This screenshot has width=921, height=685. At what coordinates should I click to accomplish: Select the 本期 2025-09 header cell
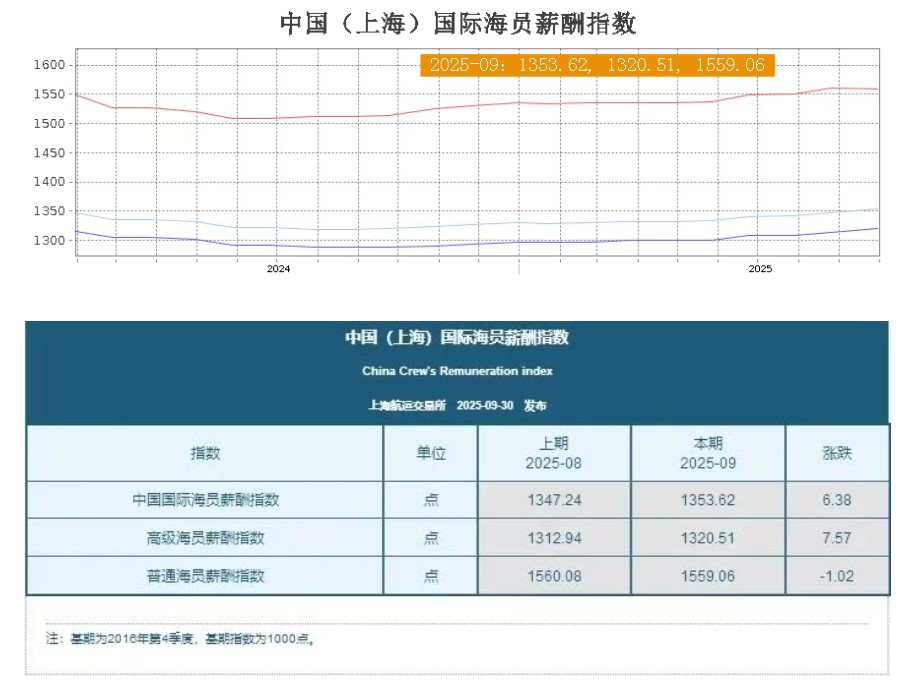(x=708, y=453)
